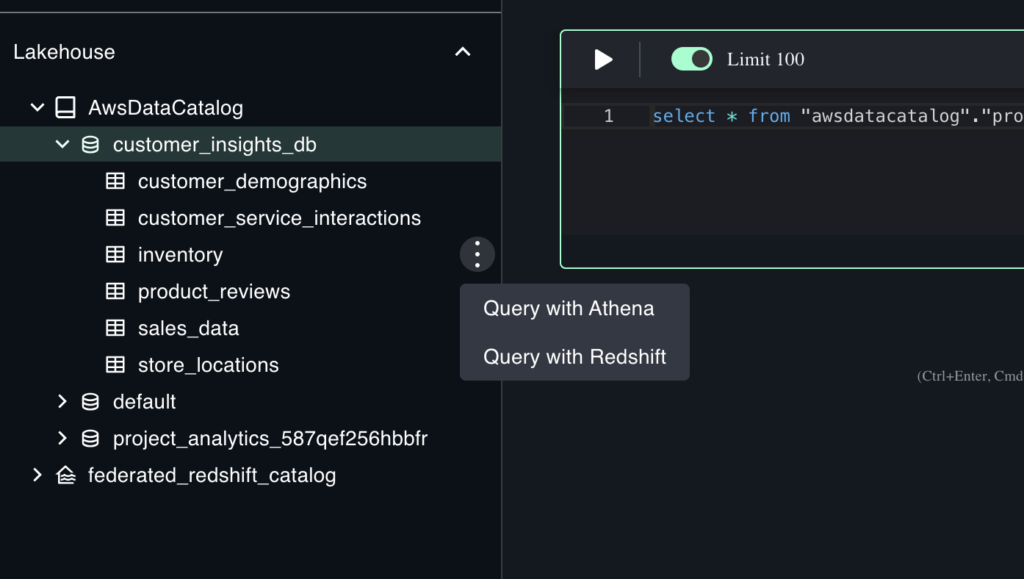This screenshot has width=1024, height=579.
Task: Toggle the Limit 100 switch
Action: (x=692, y=59)
